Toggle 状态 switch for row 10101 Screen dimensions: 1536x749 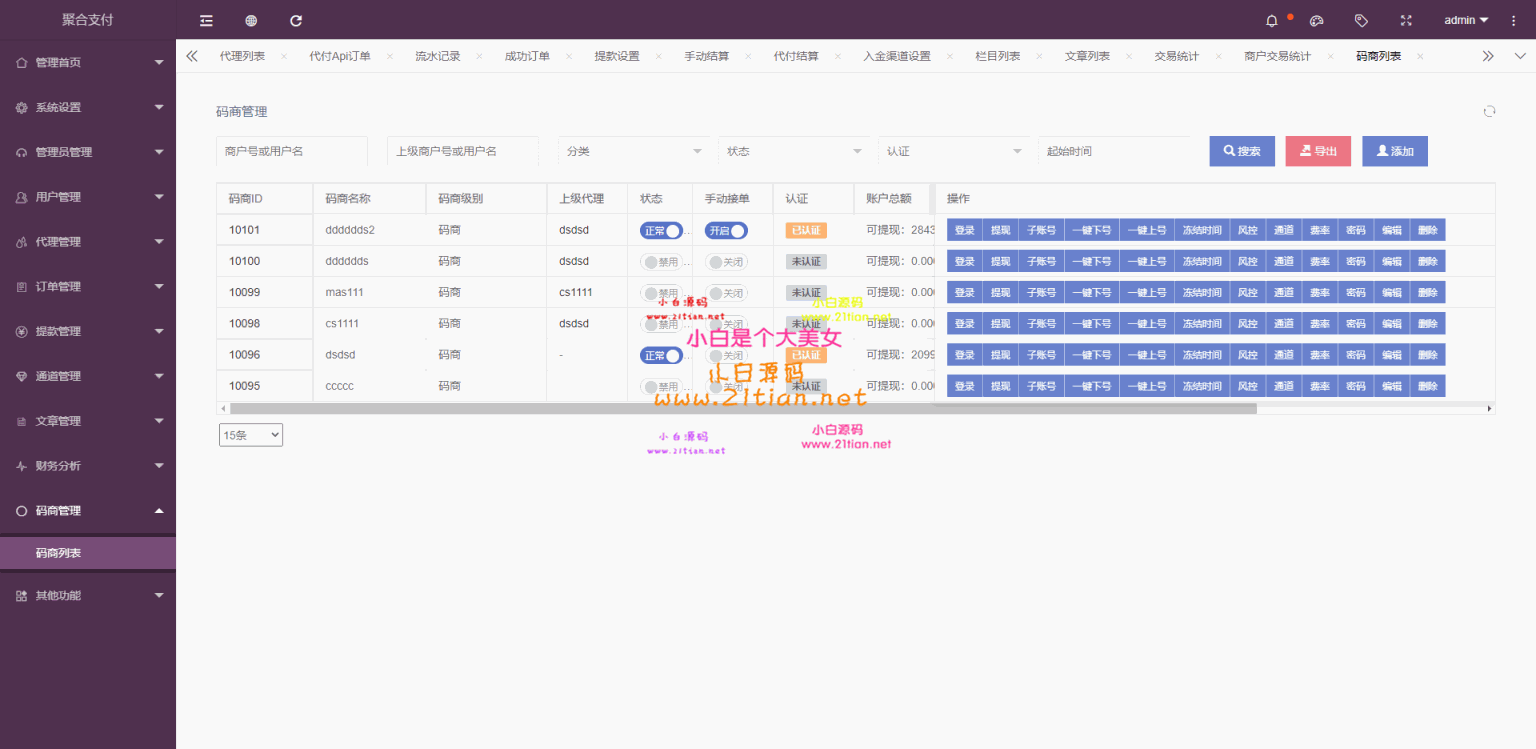coord(661,230)
